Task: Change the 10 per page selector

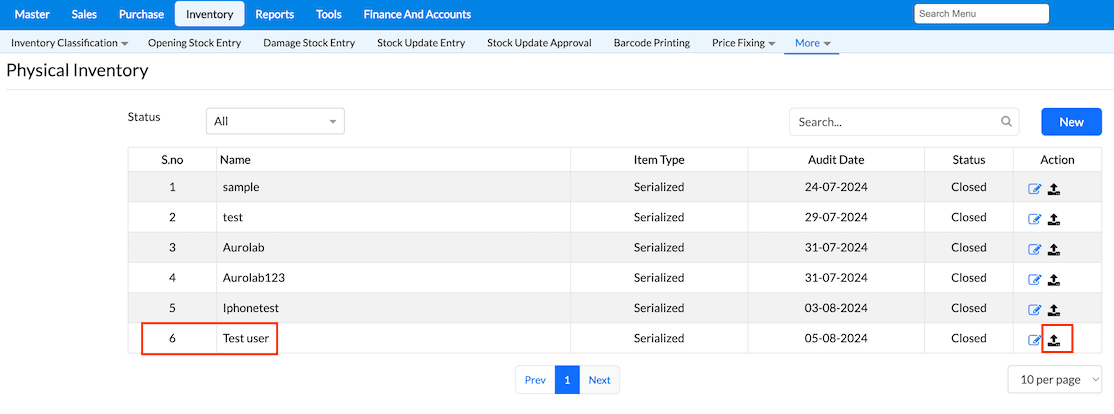Action: 1054,380
